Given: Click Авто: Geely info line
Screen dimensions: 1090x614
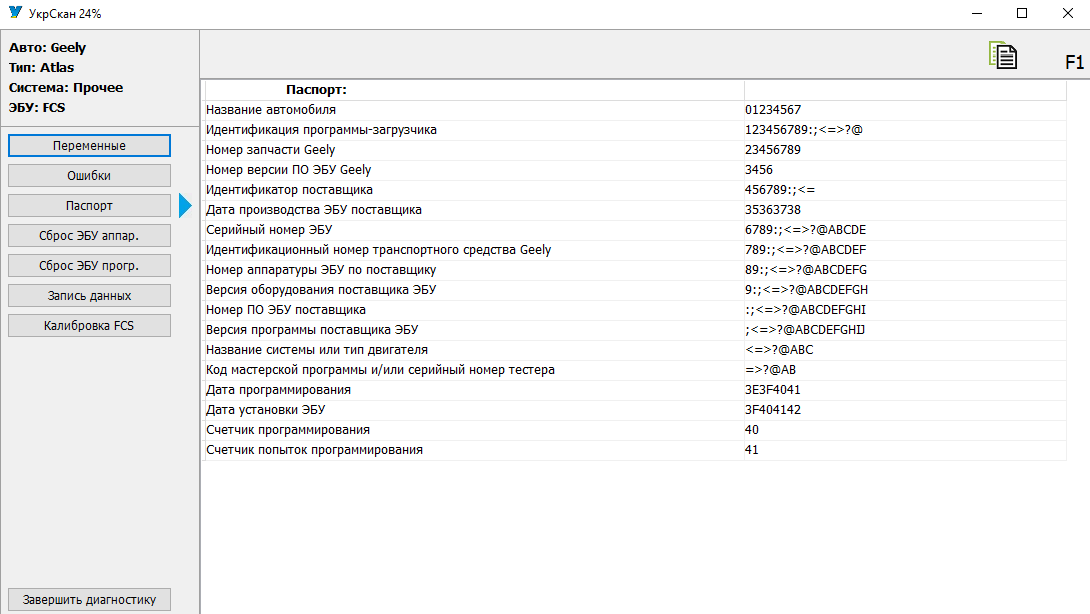Looking at the screenshot, I should click(x=47, y=47).
